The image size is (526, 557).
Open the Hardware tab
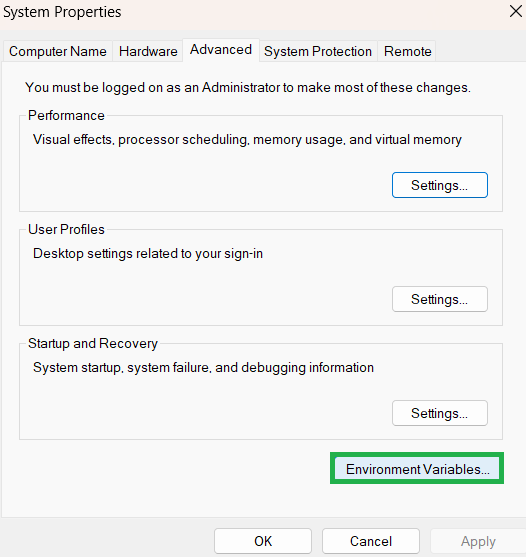pyautogui.click(x=148, y=52)
